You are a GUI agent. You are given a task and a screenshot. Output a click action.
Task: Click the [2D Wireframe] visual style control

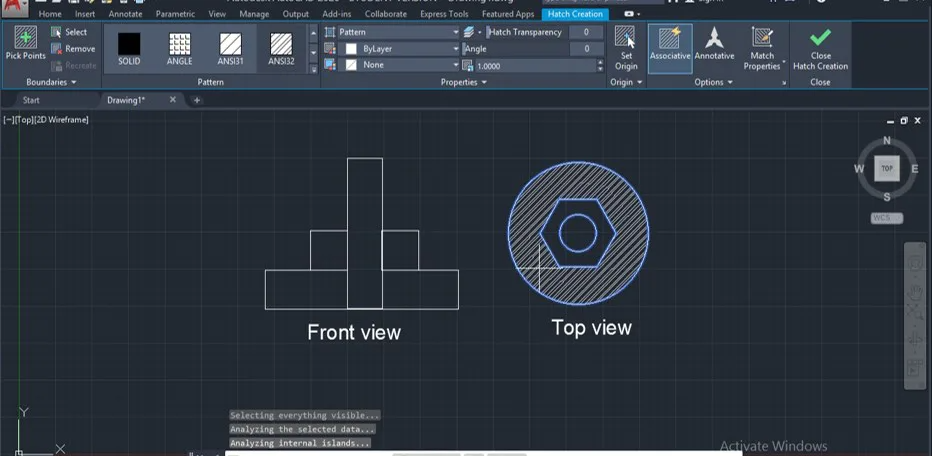[61, 120]
